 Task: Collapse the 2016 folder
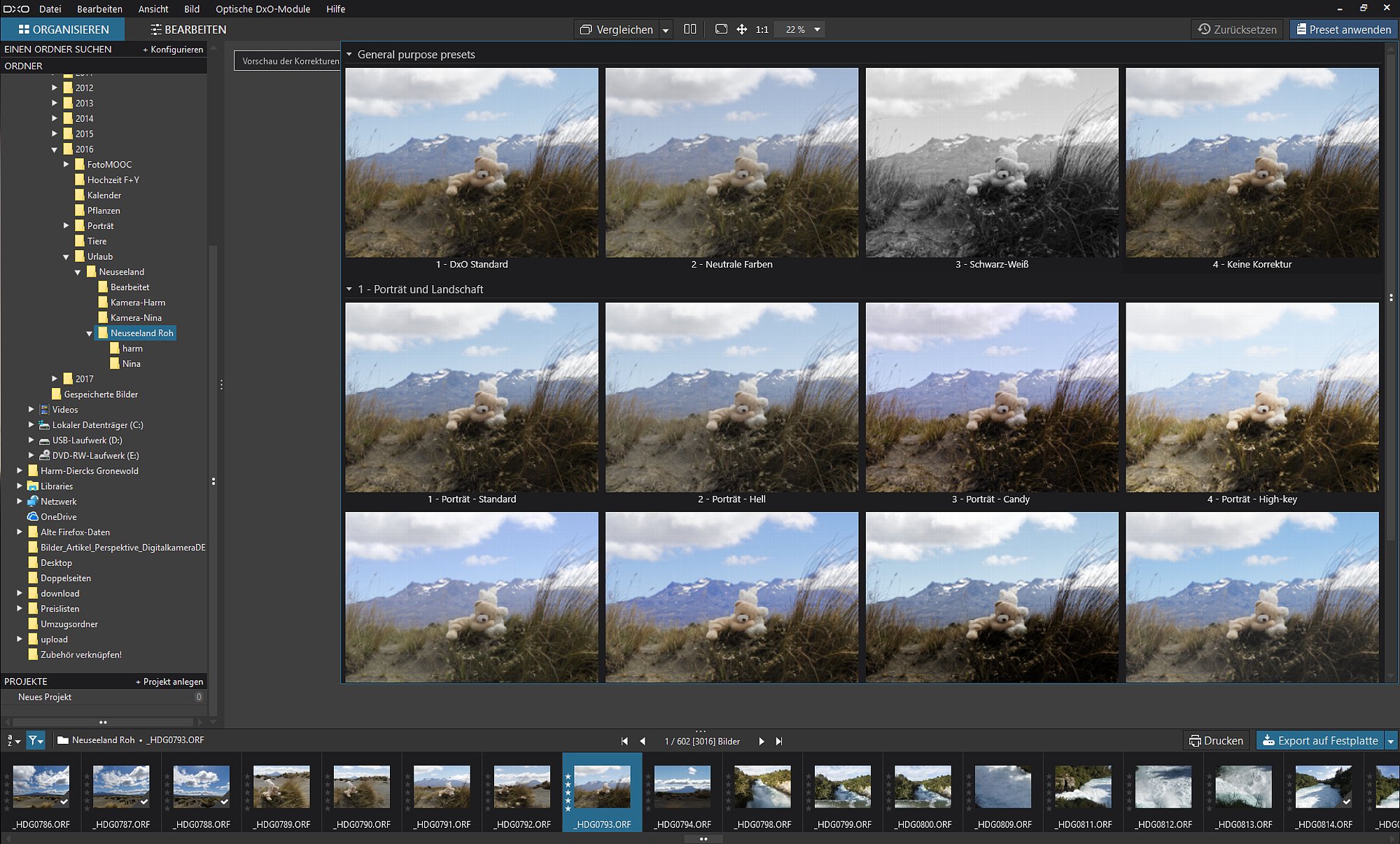[x=55, y=149]
